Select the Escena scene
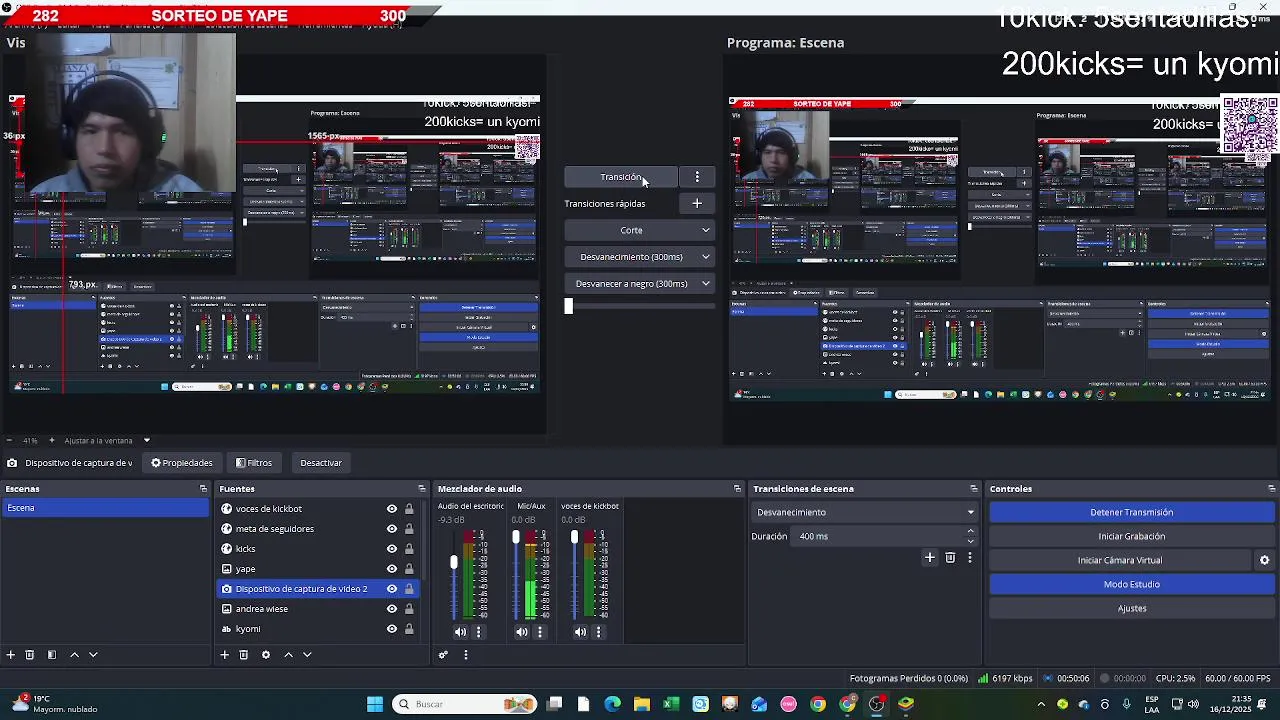This screenshot has width=1280, height=720. click(x=106, y=508)
